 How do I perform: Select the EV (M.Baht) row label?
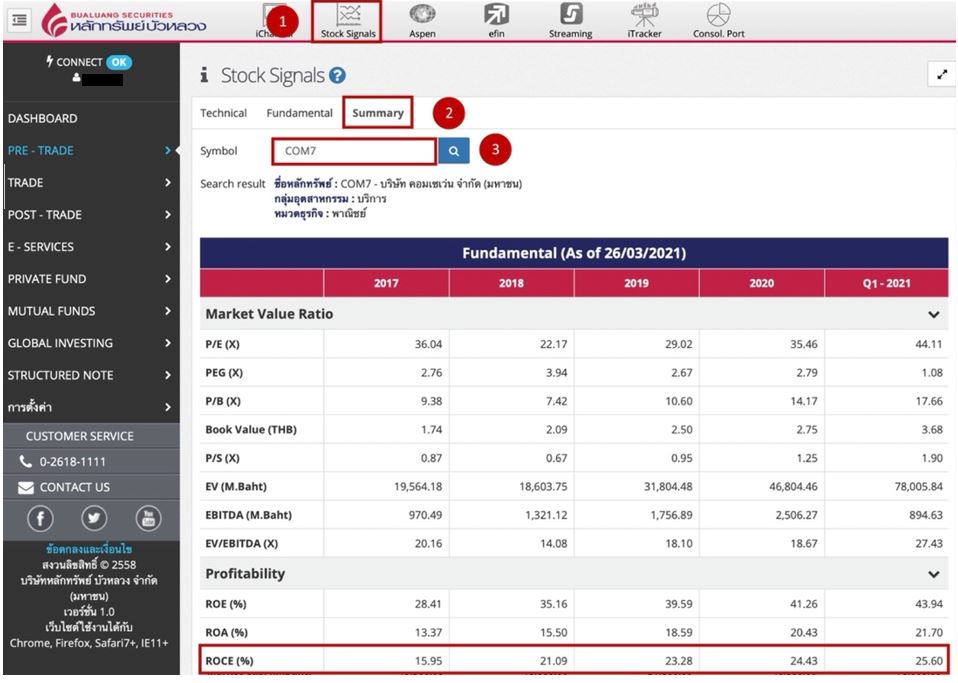click(236, 487)
